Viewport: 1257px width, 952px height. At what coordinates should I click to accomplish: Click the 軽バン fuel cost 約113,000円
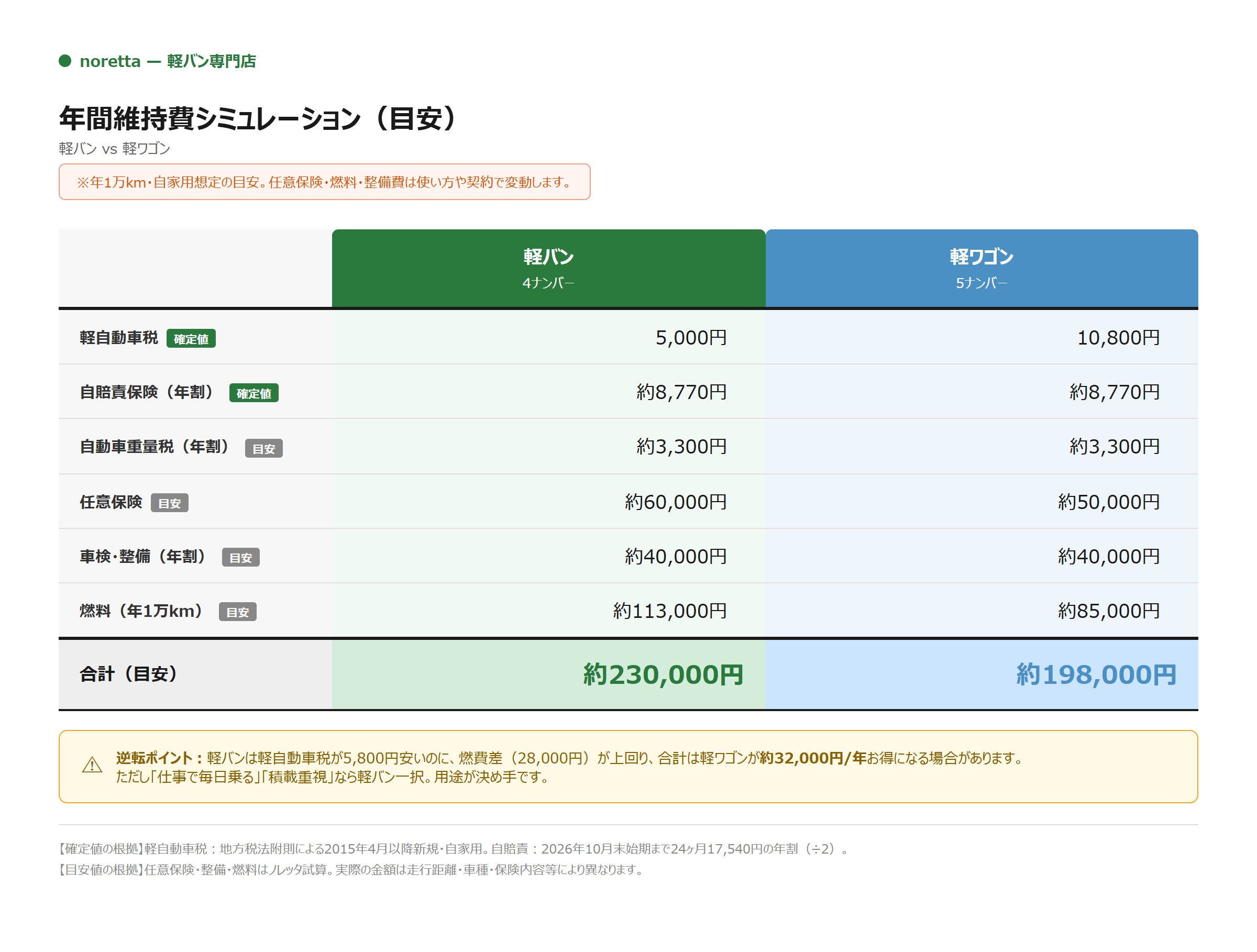click(x=670, y=611)
